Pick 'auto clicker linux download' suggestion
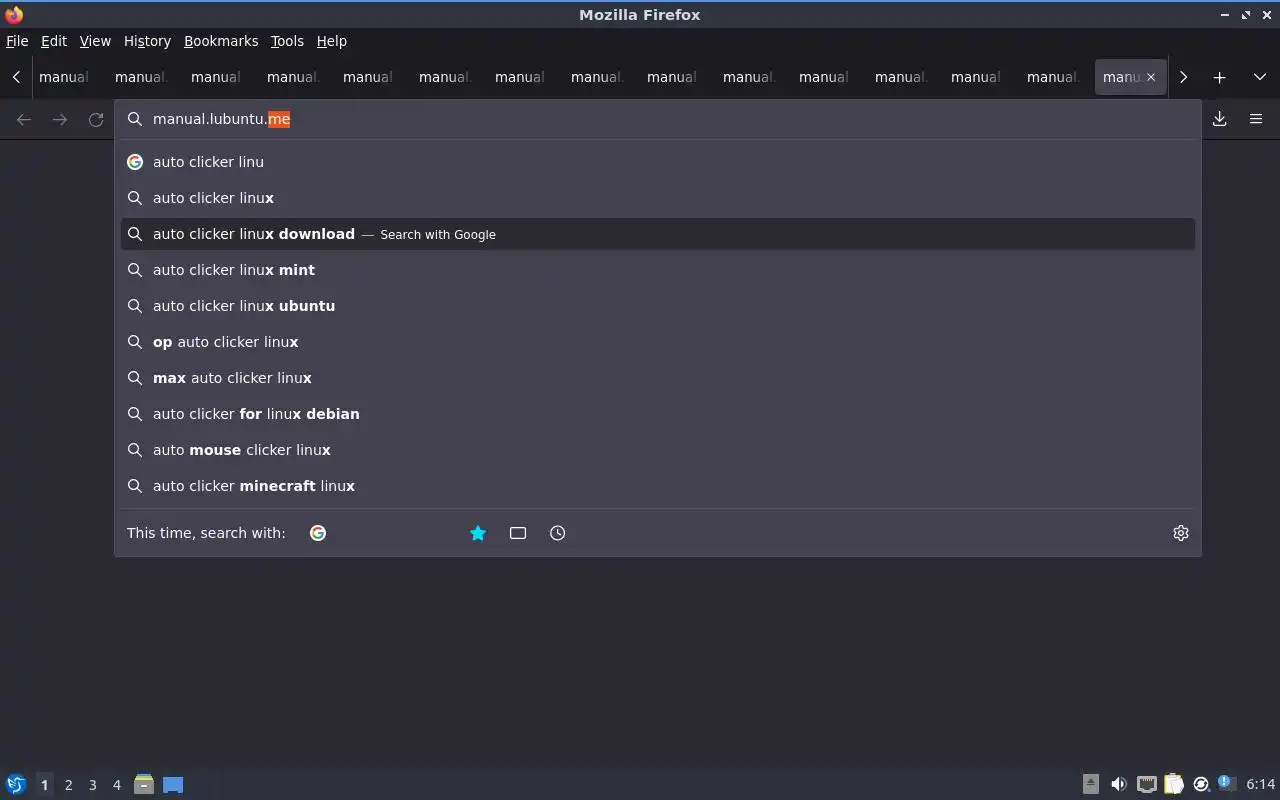Screen dimensions: 1280x800 pos(658,234)
